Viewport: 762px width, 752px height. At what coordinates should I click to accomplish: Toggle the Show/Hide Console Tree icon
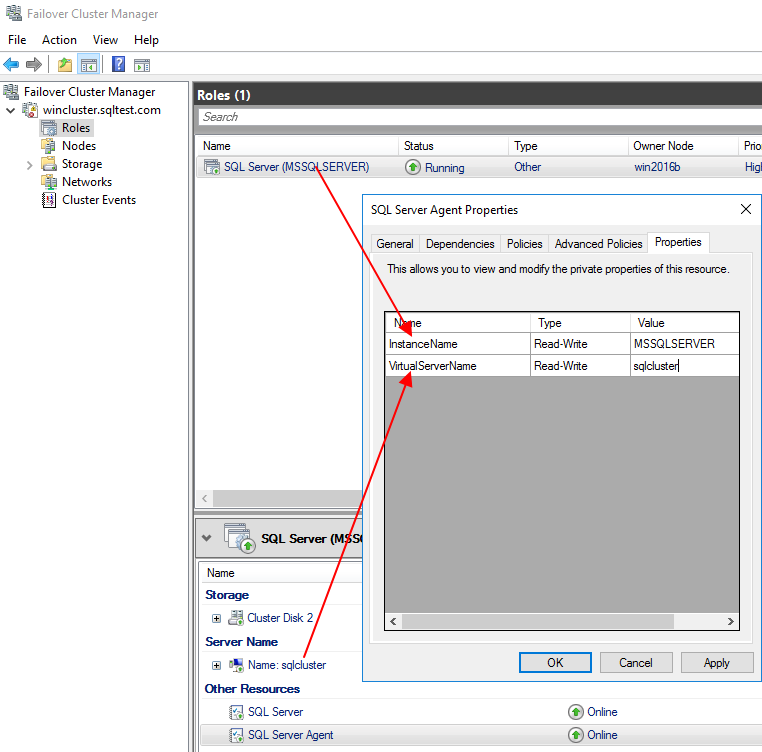tap(89, 65)
